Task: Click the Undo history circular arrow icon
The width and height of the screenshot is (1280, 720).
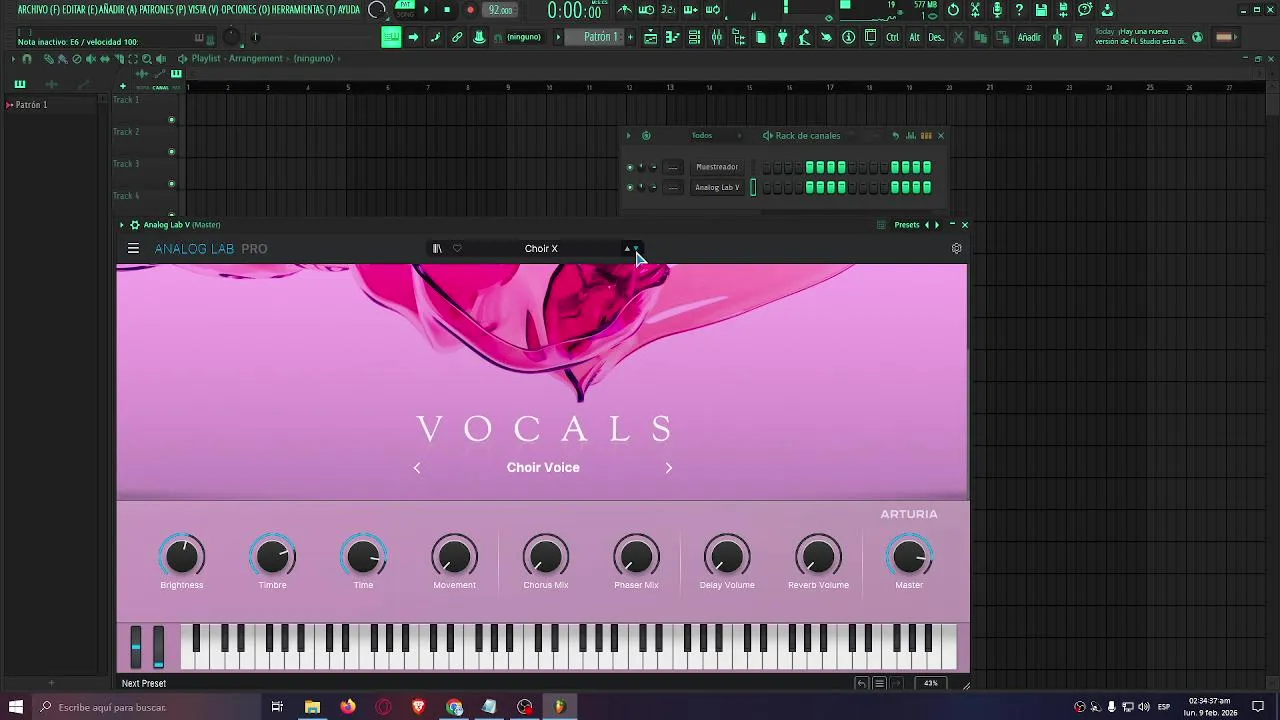Action: coord(953,10)
